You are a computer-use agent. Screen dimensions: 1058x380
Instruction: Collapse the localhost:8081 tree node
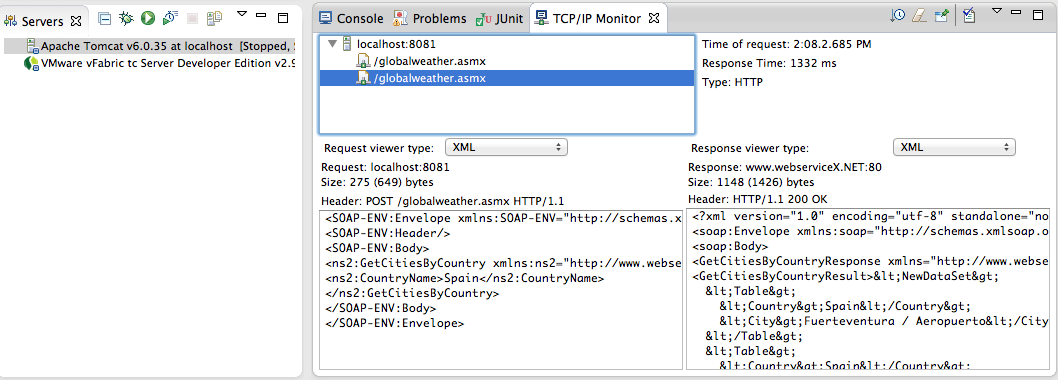331,44
